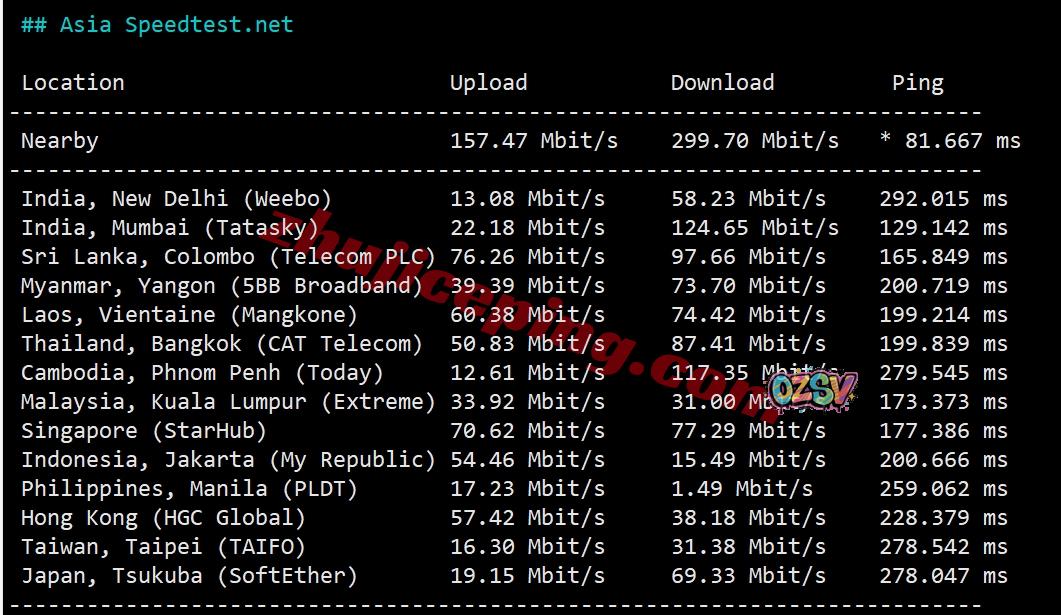Viewport: 1061px width, 615px height.
Task: Click Philippines Manila download speed 1.49 Mbit/s
Action: [x=742, y=489]
